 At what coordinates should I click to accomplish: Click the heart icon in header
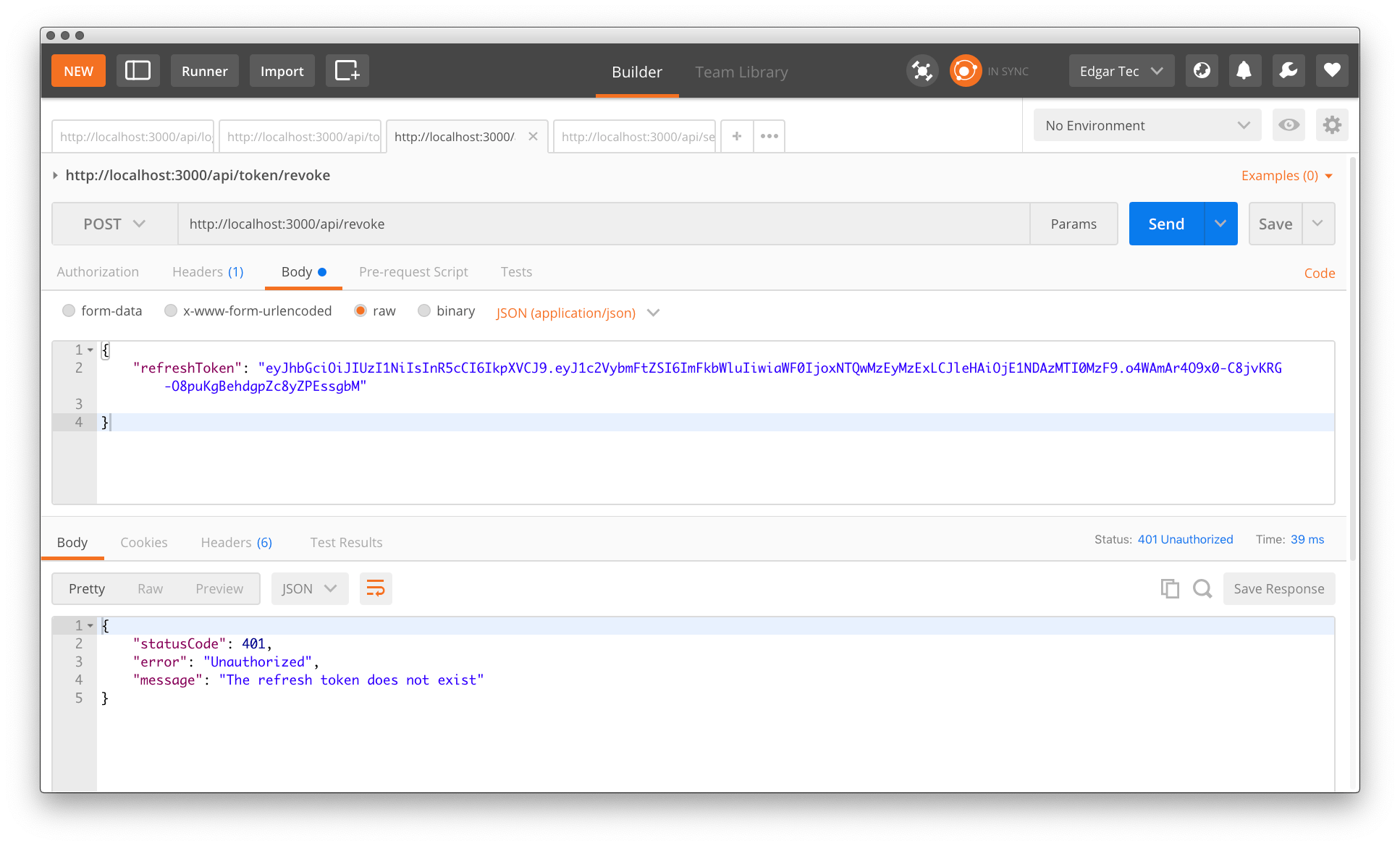[x=1331, y=71]
